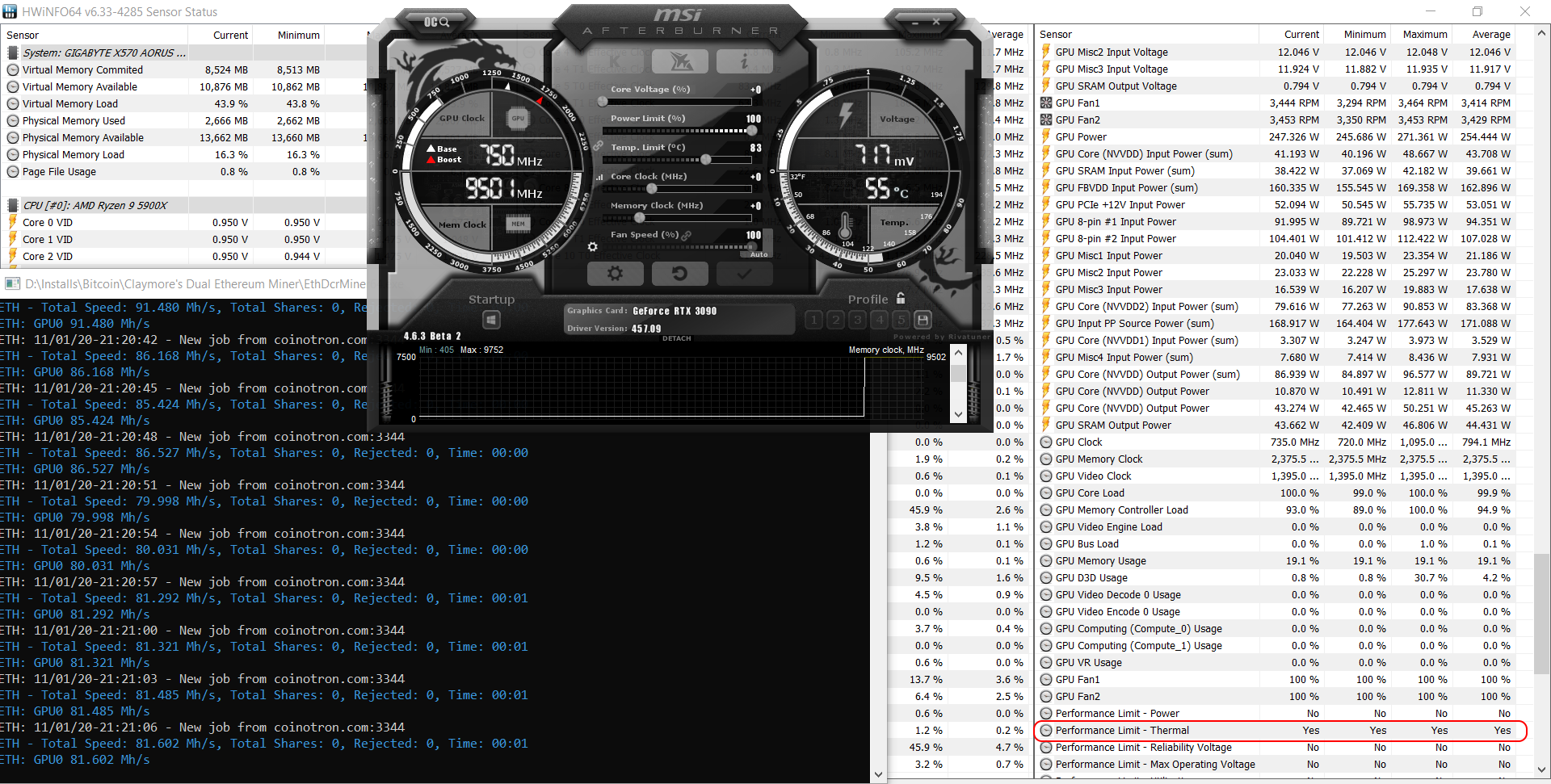Click the MEM chip icon on the clock gauge
Image resolution: width=1551 pixels, height=784 pixels.
click(x=518, y=224)
